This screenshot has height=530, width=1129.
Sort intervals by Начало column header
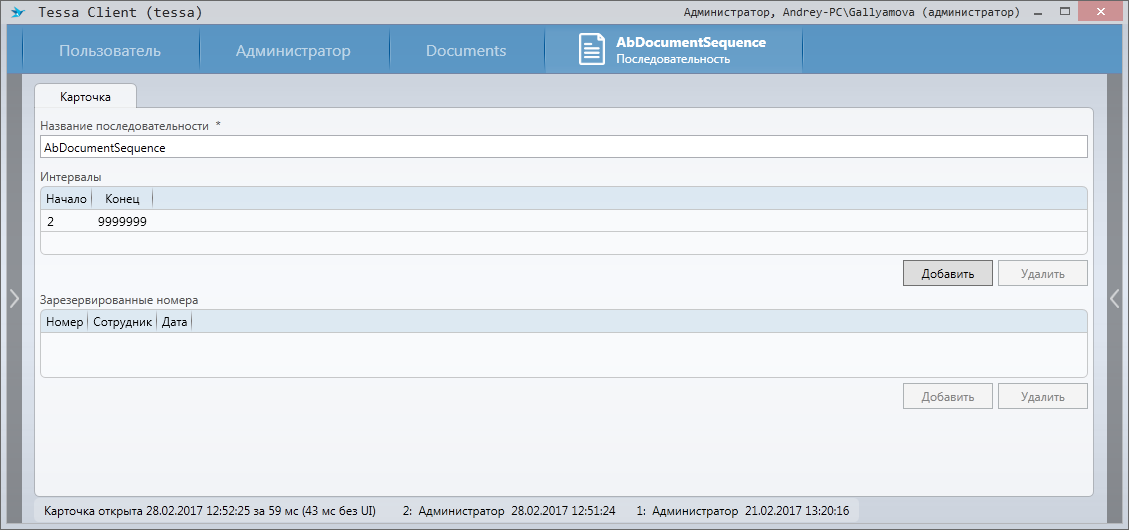[66, 199]
